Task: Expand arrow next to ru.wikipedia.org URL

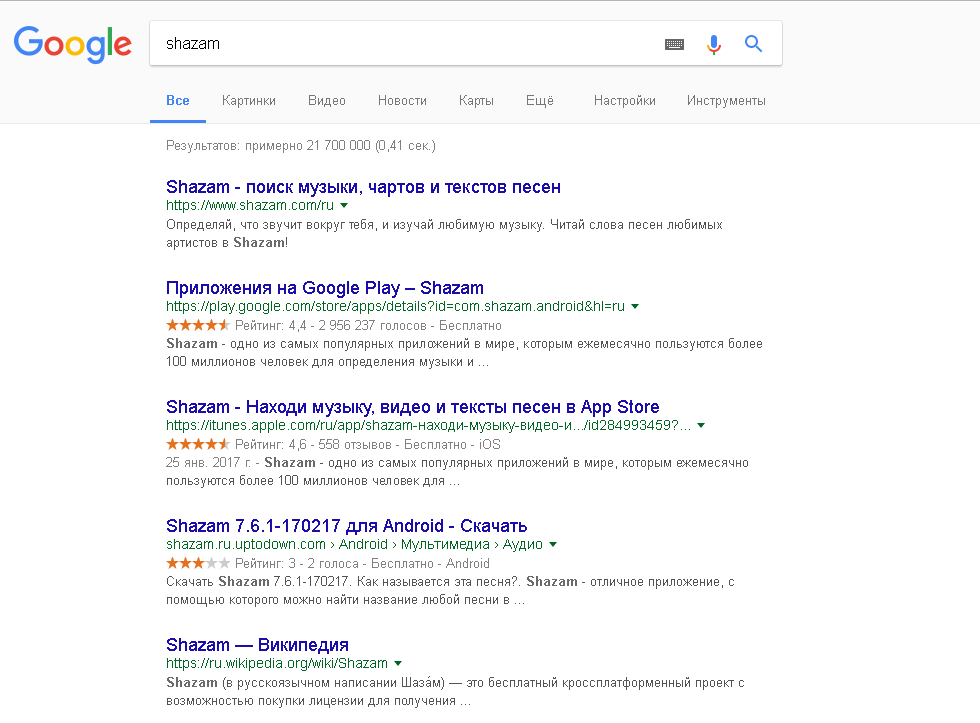Action: point(398,664)
